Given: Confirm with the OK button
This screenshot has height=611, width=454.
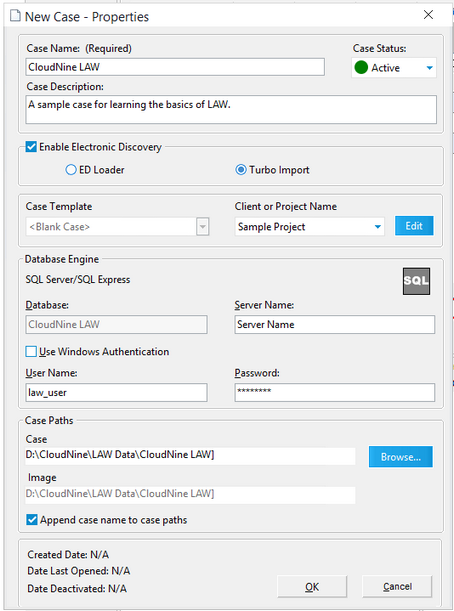Looking at the screenshot, I should [312, 586].
